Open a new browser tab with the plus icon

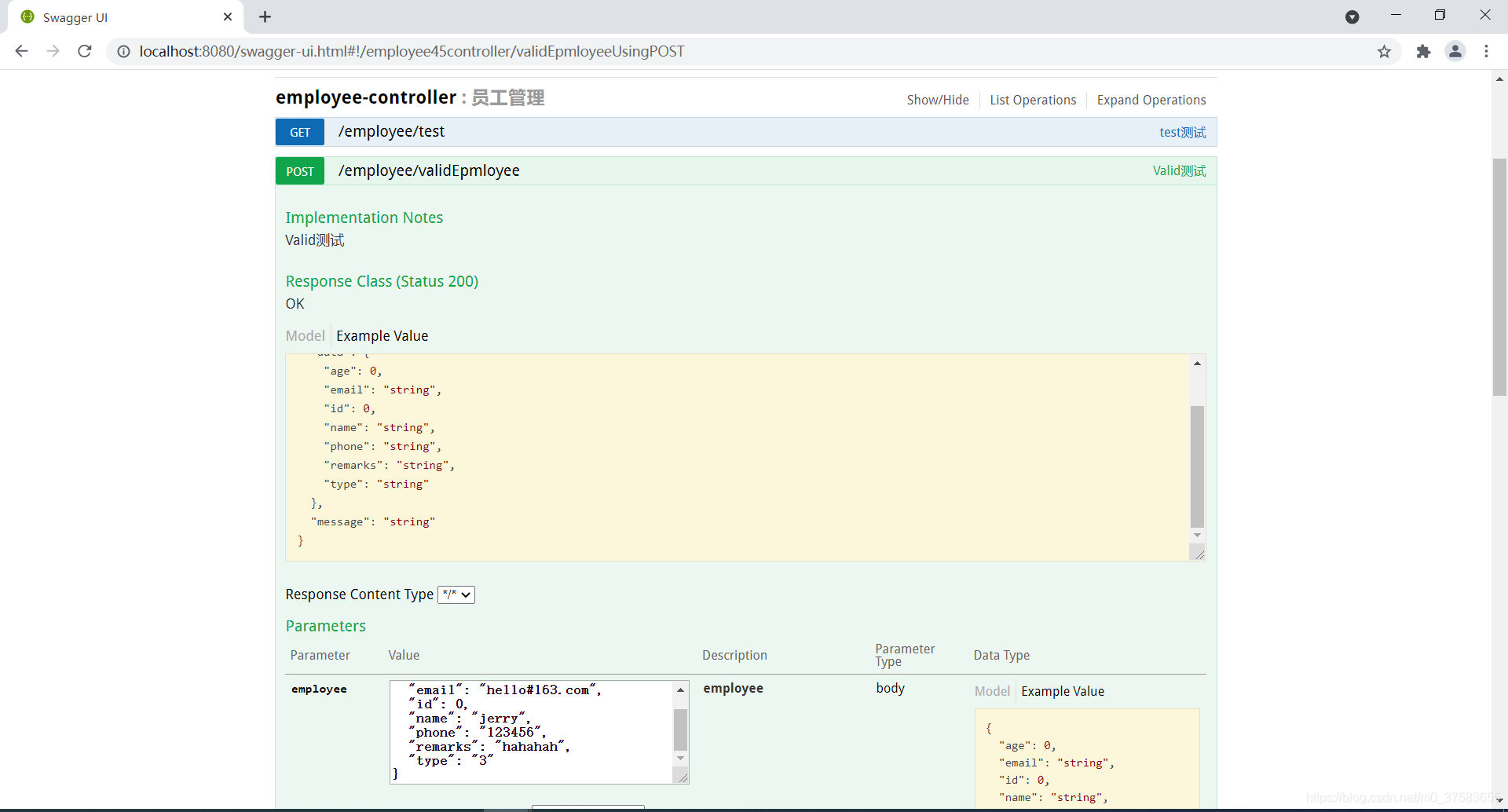click(x=265, y=16)
